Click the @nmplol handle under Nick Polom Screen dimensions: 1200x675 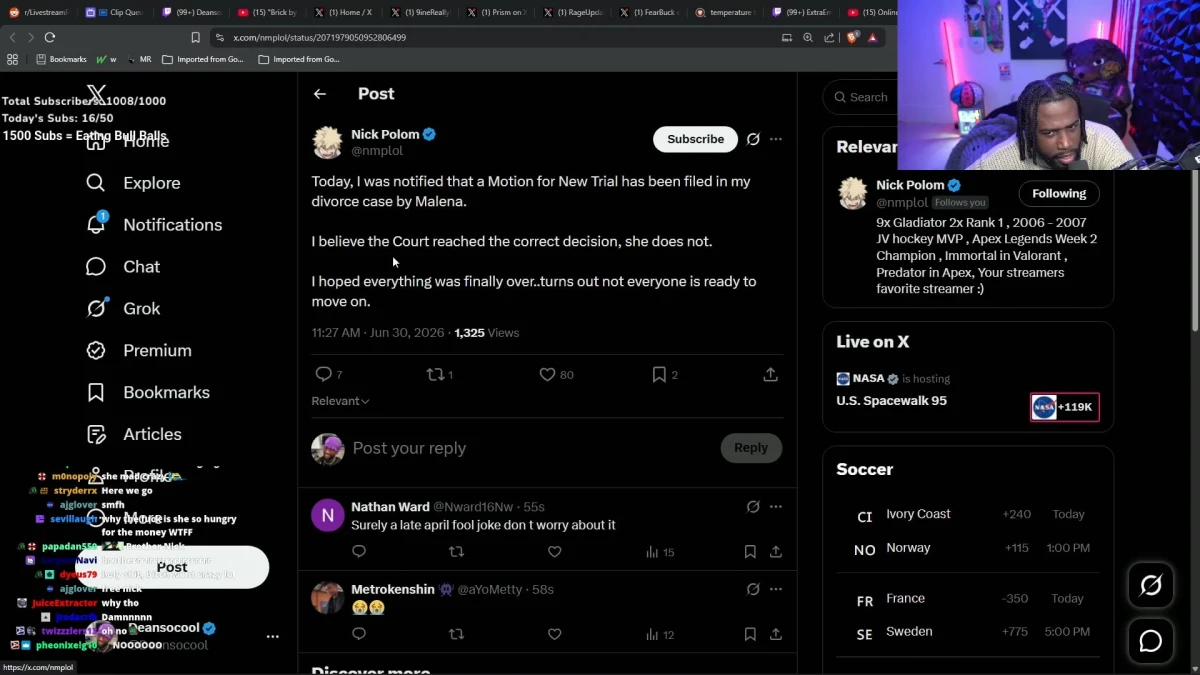click(x=377, y=151)
